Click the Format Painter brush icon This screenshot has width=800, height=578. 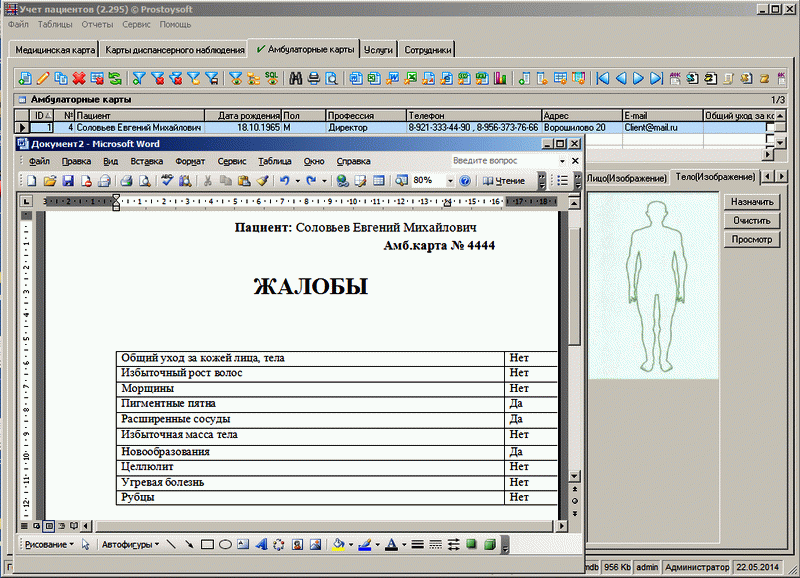tap(262, 181)
